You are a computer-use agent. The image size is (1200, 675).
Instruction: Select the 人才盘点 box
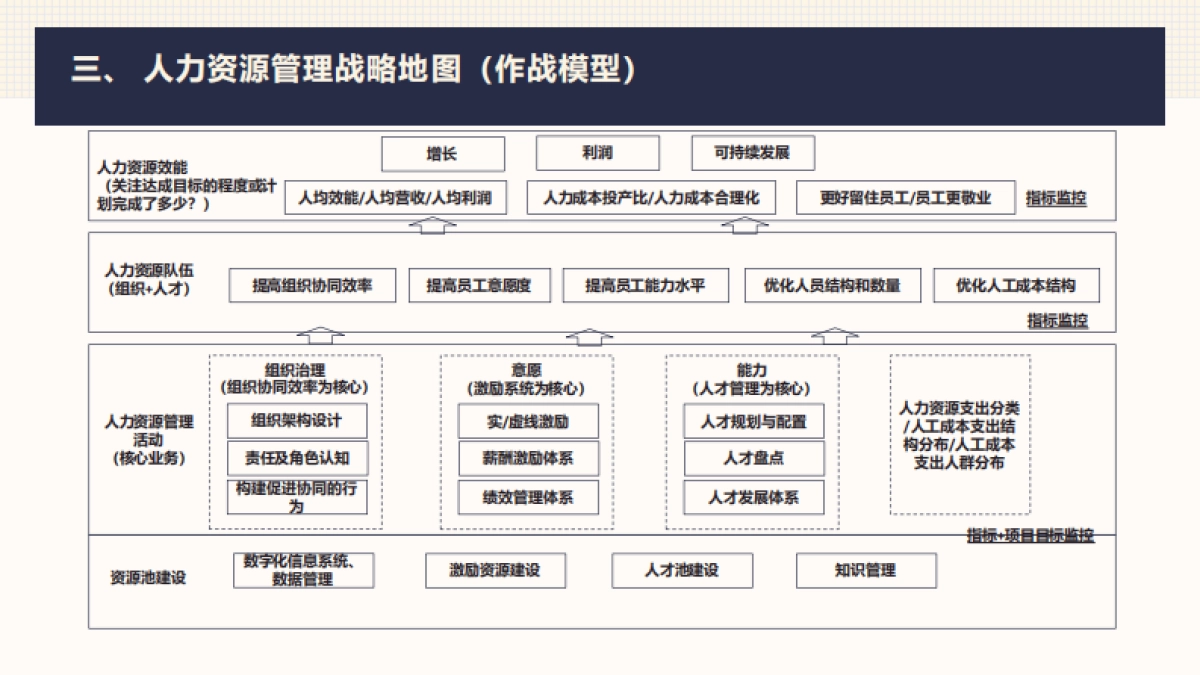tap(754, 459)
